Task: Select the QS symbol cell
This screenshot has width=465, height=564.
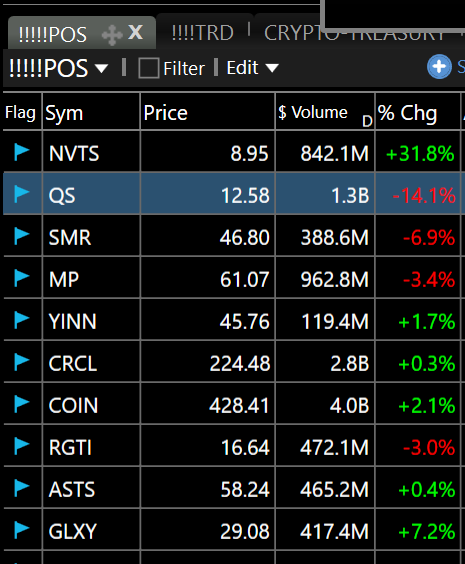Action: point(91,194)
